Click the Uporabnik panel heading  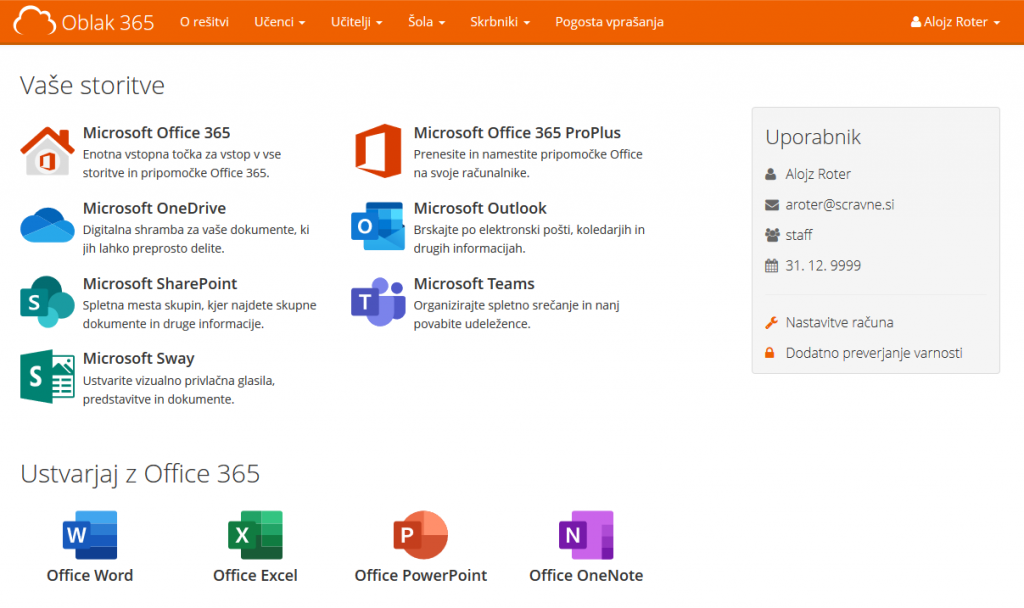813,137
